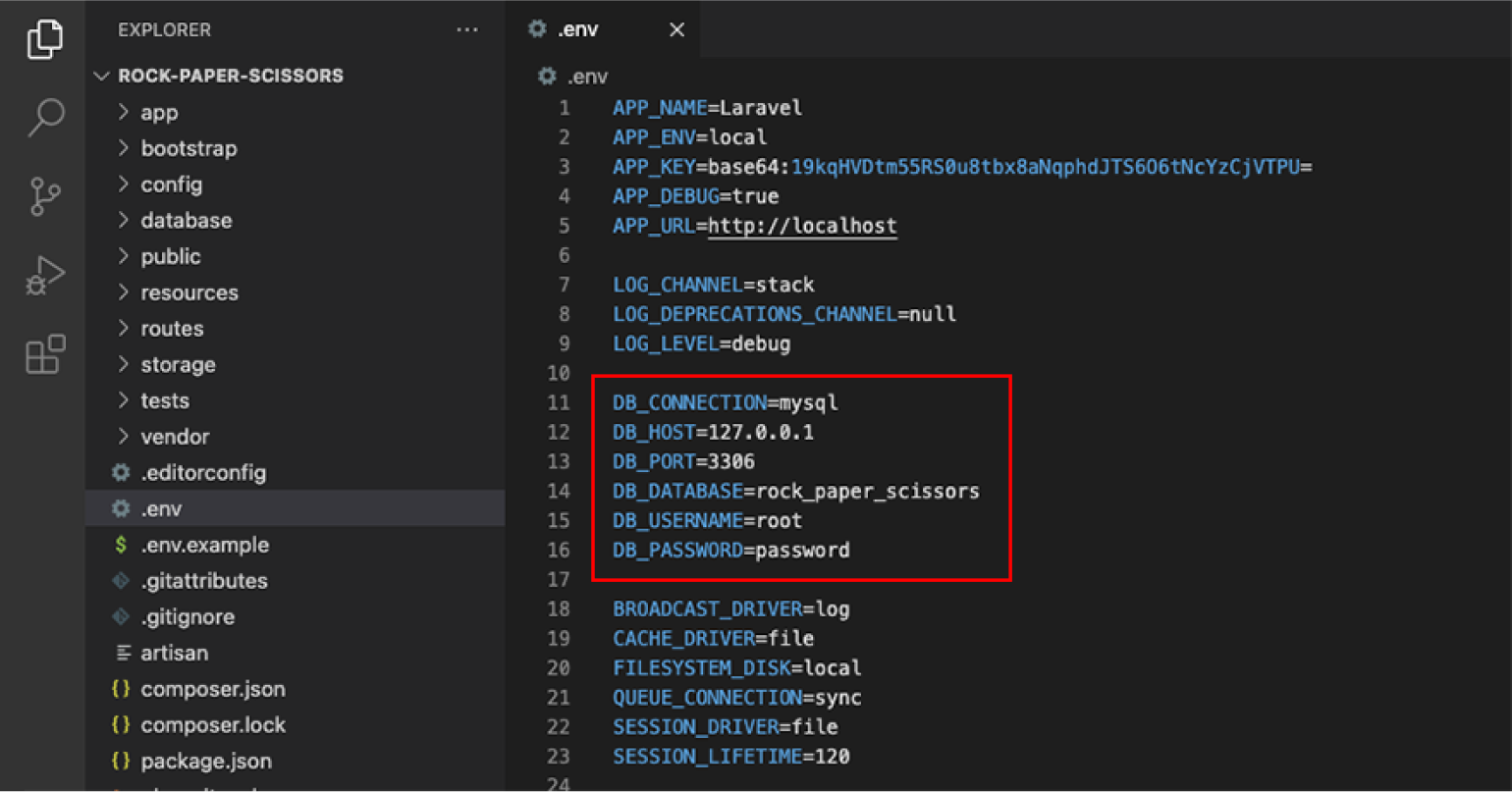Click line number 16 in gutter
This screenshot has width=1512, height=792.
(x=559, y=550)
